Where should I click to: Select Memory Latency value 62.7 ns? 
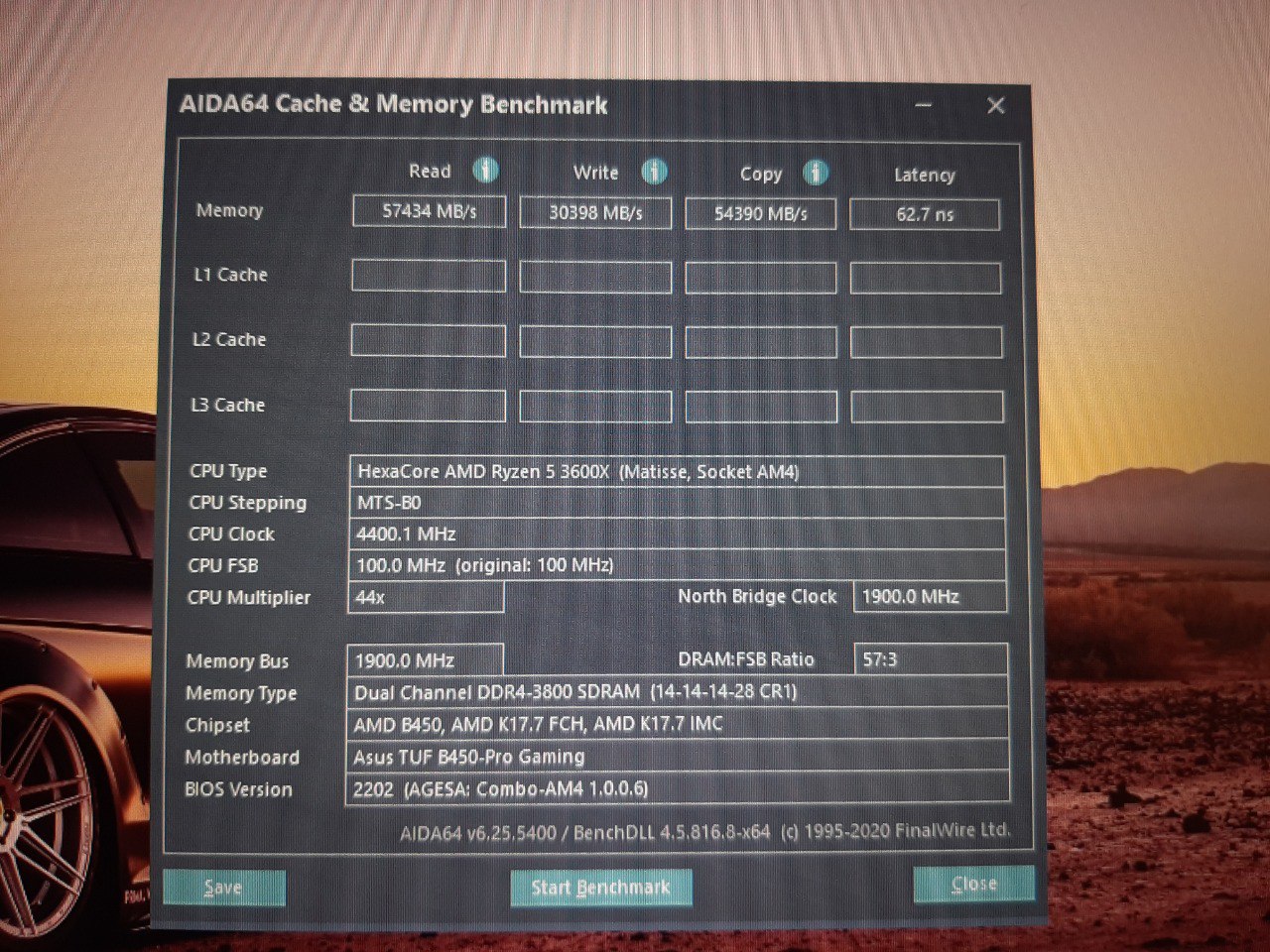coord(925,214)
